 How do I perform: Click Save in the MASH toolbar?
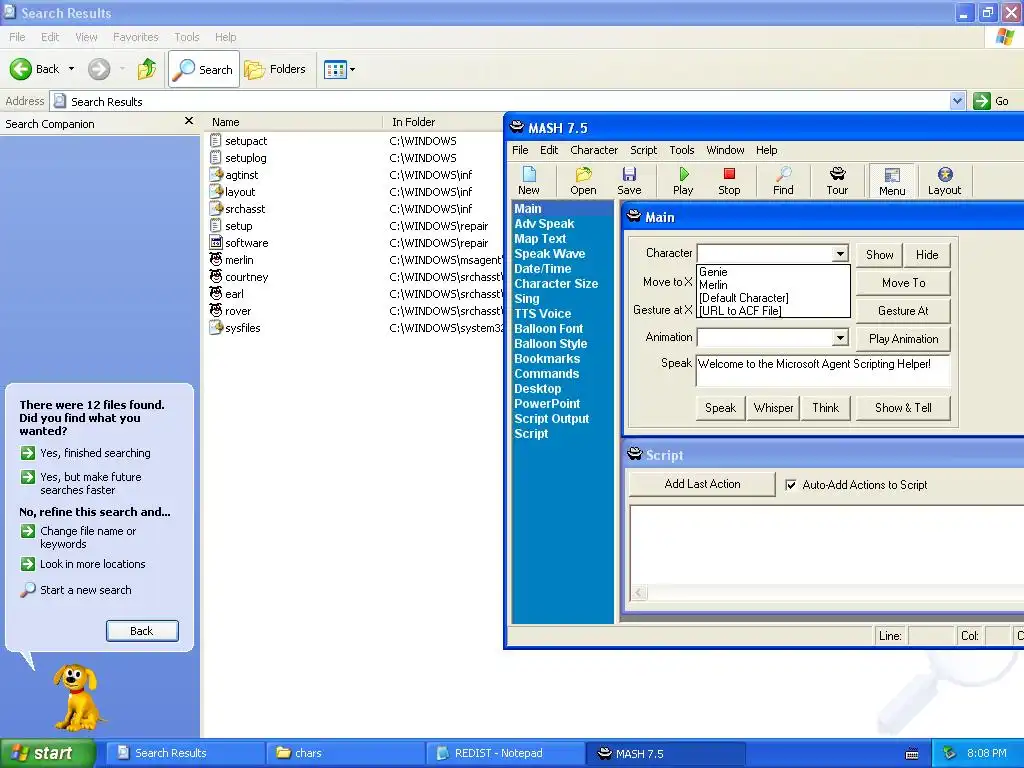[629, 180]
